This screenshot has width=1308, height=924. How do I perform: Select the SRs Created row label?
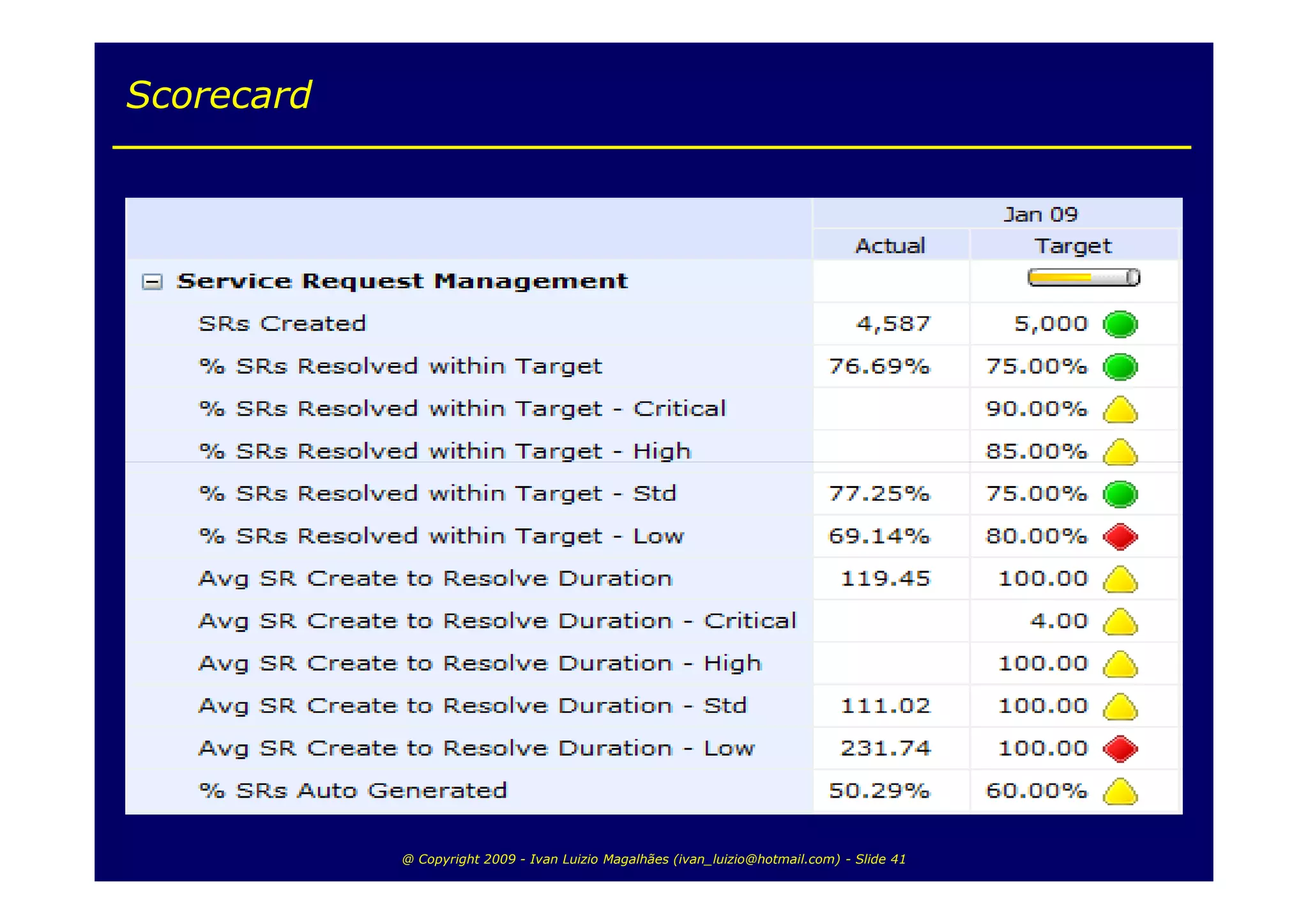282,324
